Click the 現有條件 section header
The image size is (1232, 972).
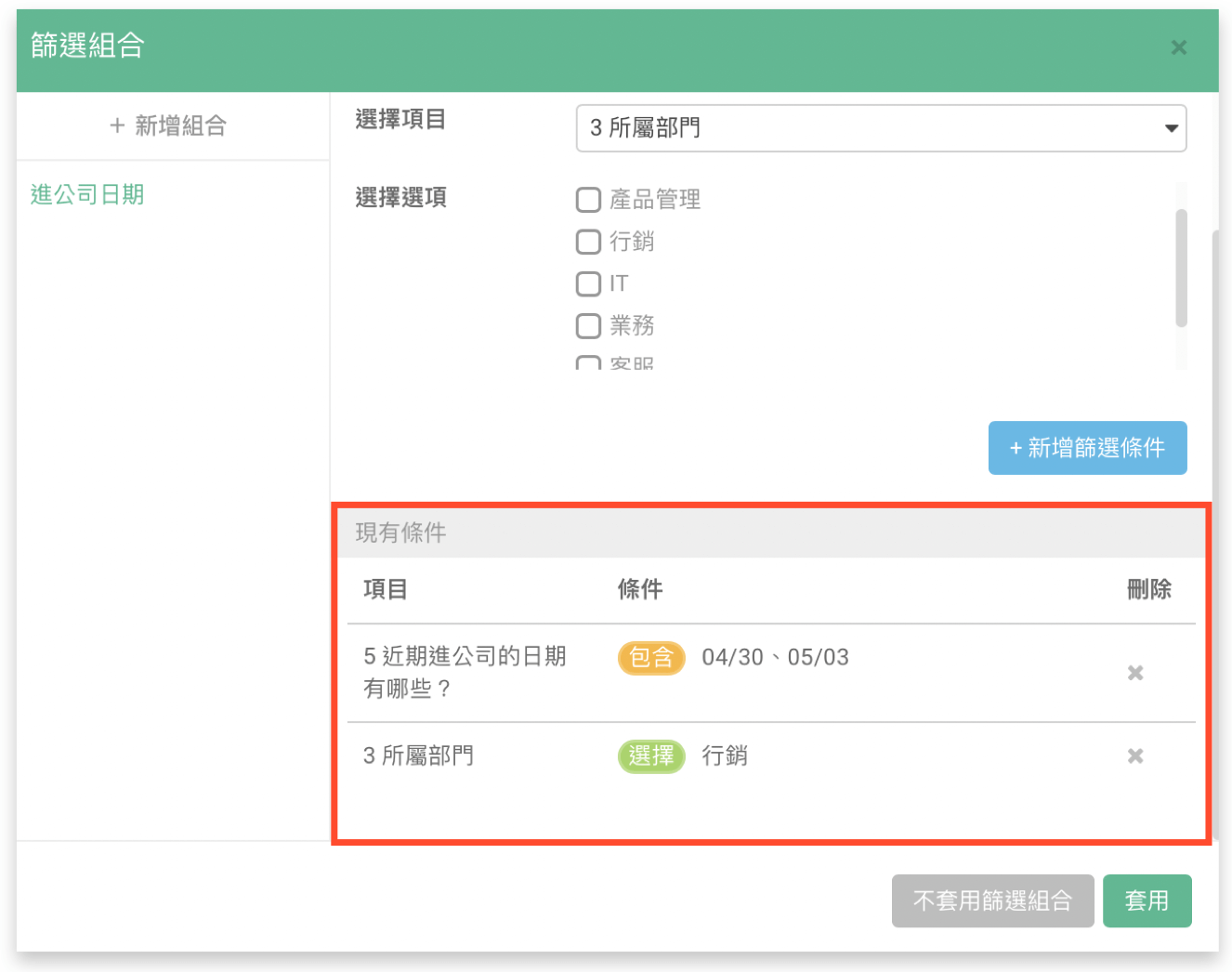[771, 533]
